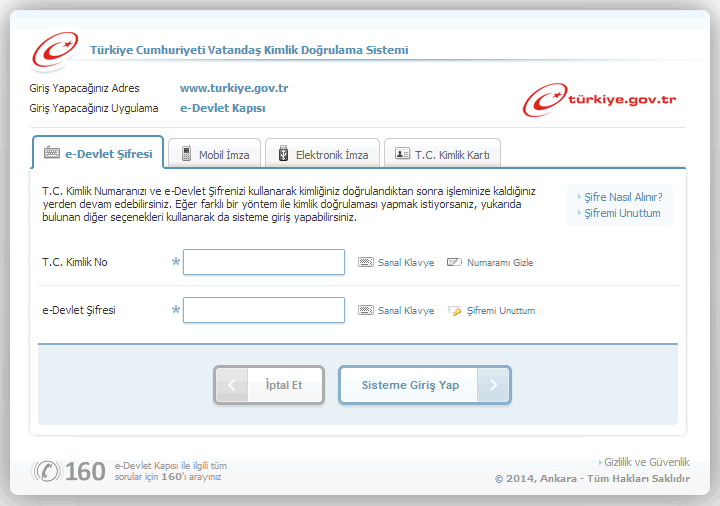Open the Şifre Nasıl Alınır? link
Screen dimensions: 720x506
623,197
